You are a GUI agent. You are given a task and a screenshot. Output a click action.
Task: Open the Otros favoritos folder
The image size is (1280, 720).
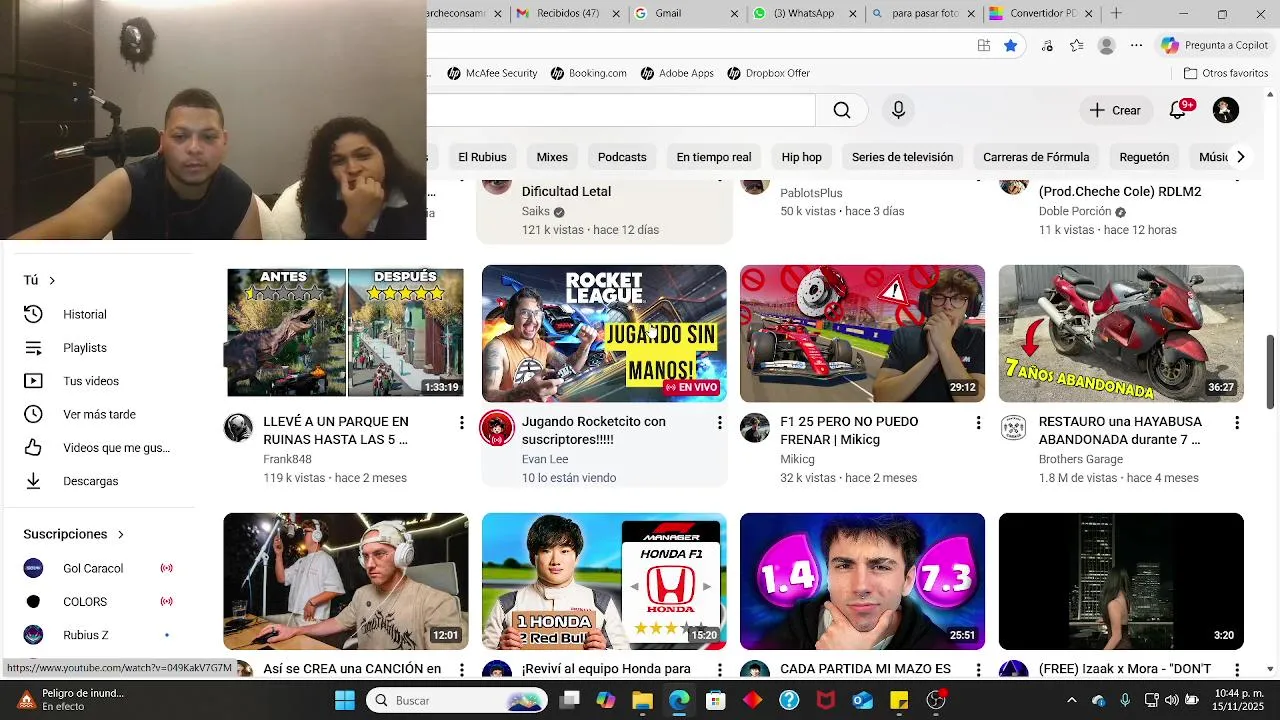1226,73
